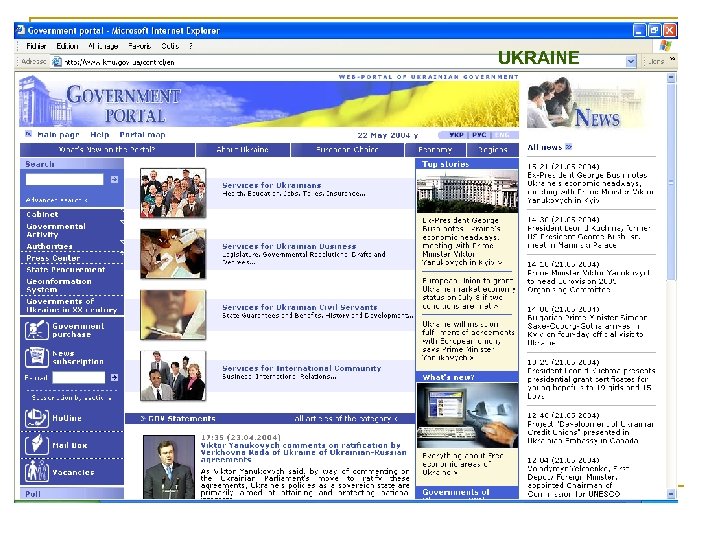Open Governments of Ukraine in XX century
The image size is (720, 540).
coord(72,305)
